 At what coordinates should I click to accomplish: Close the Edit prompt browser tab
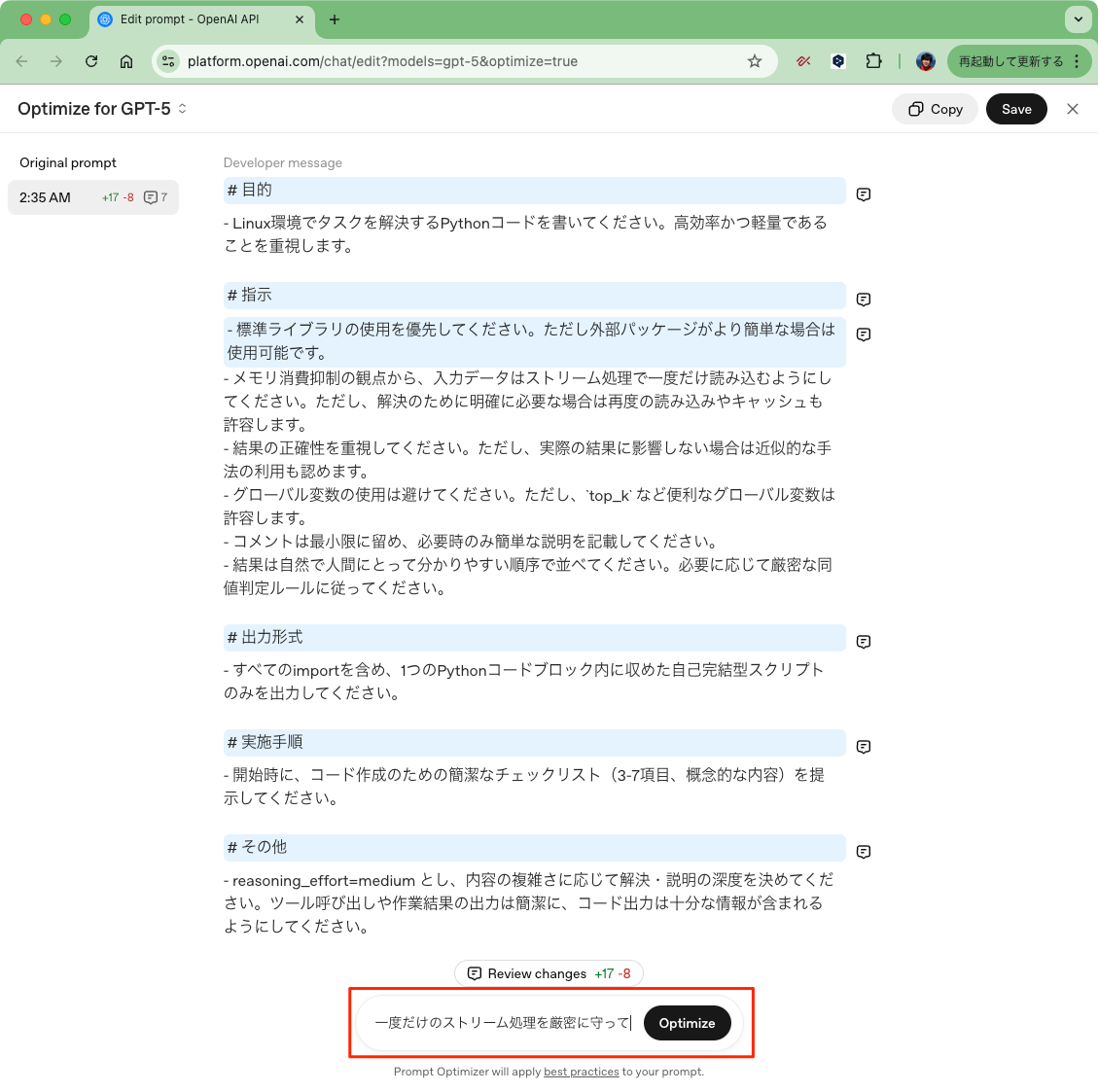pyautogui.click(x=299, y=19)
